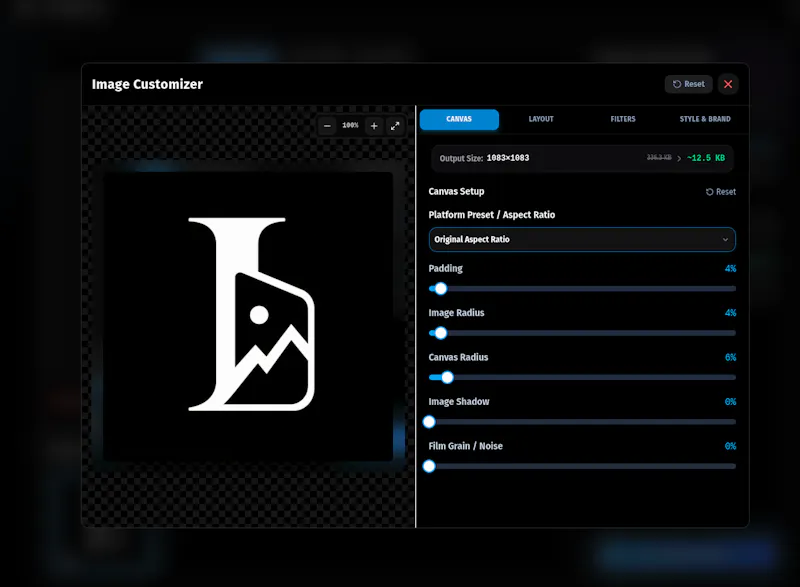
Task: Open the Layout tab
Action: coord(541,119)
